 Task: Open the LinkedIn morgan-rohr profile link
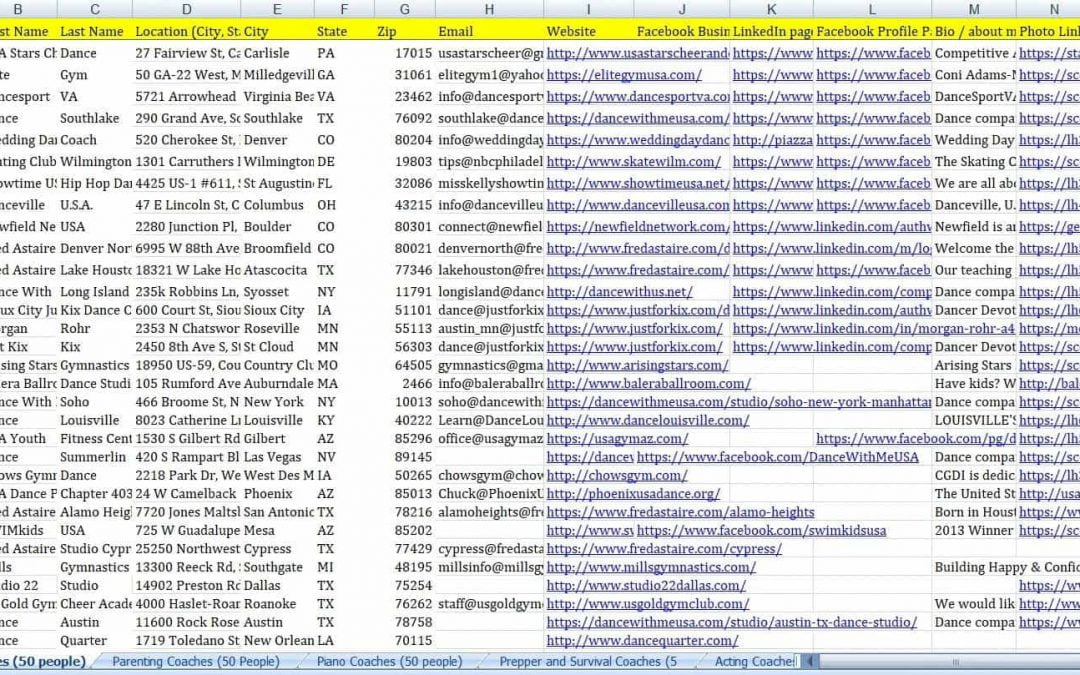[873, 329]
